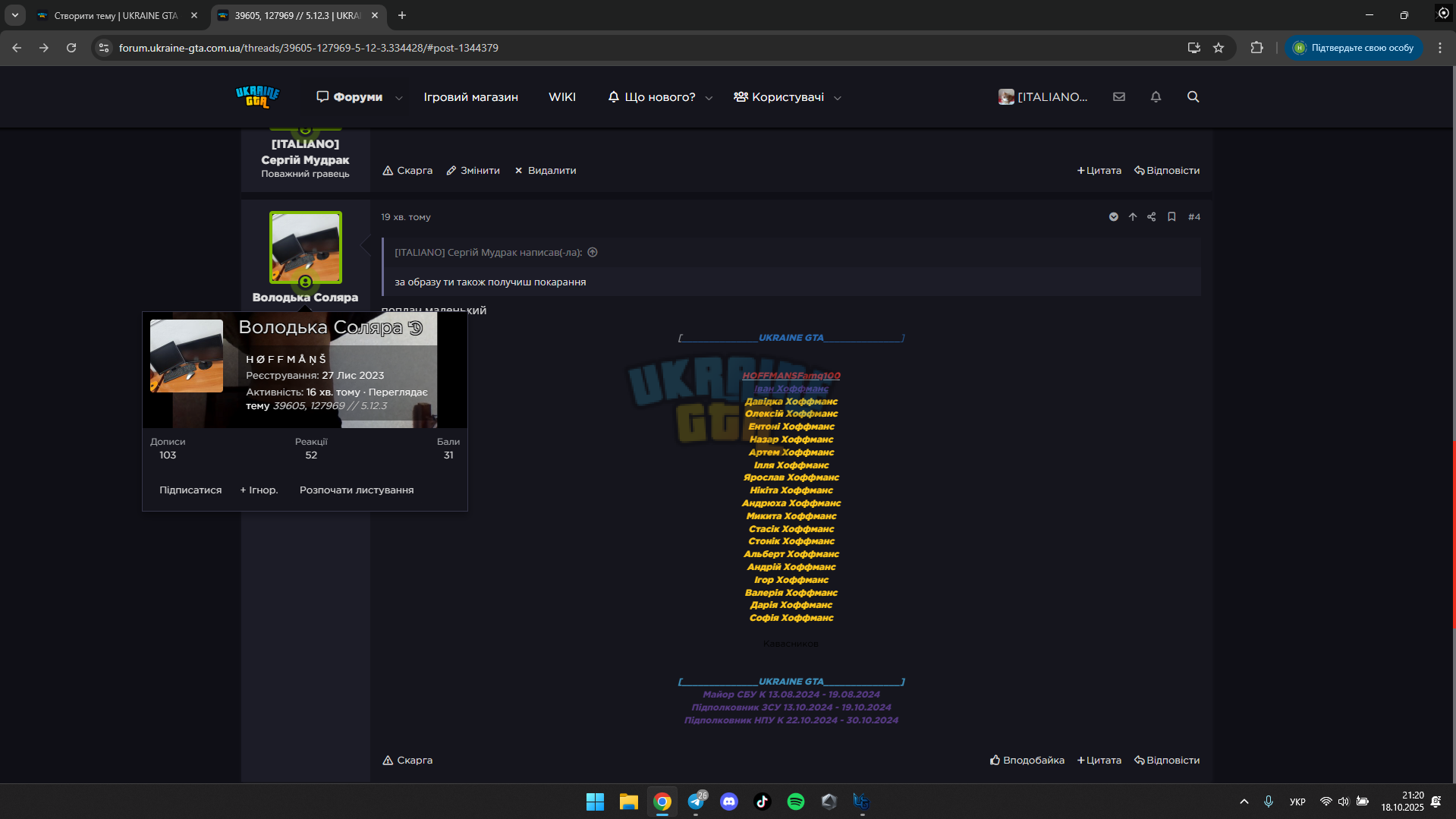Image resolution: width=1456 pixels, height=819 pixels.
Task: Click Підписатися in the user popup
Action: (x=190, y=490)
